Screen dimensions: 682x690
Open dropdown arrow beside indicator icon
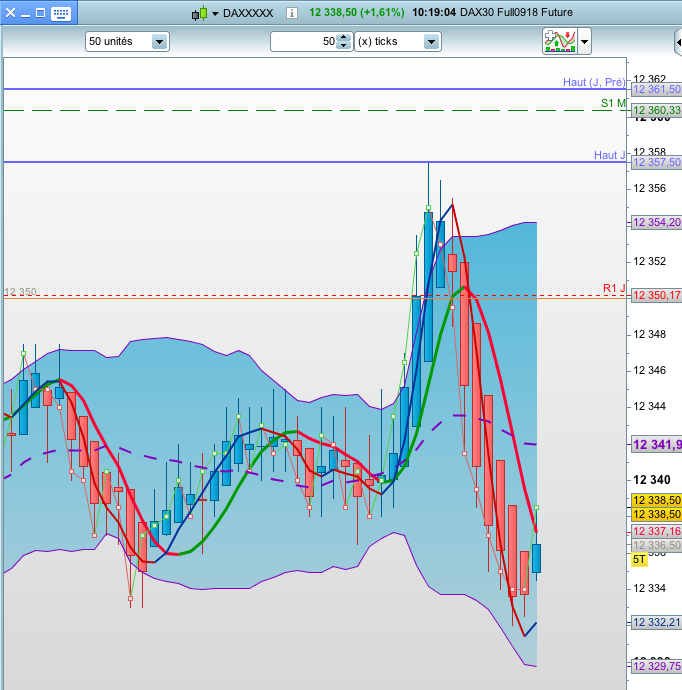(x=584, y=41)
